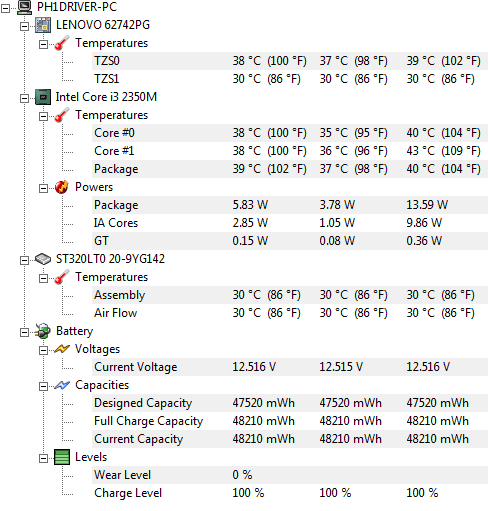This screenshot has width=488, height=511.
Task: Click the motherboard icon beside LENOVO 62742PG
Action: tap(43, 25)
